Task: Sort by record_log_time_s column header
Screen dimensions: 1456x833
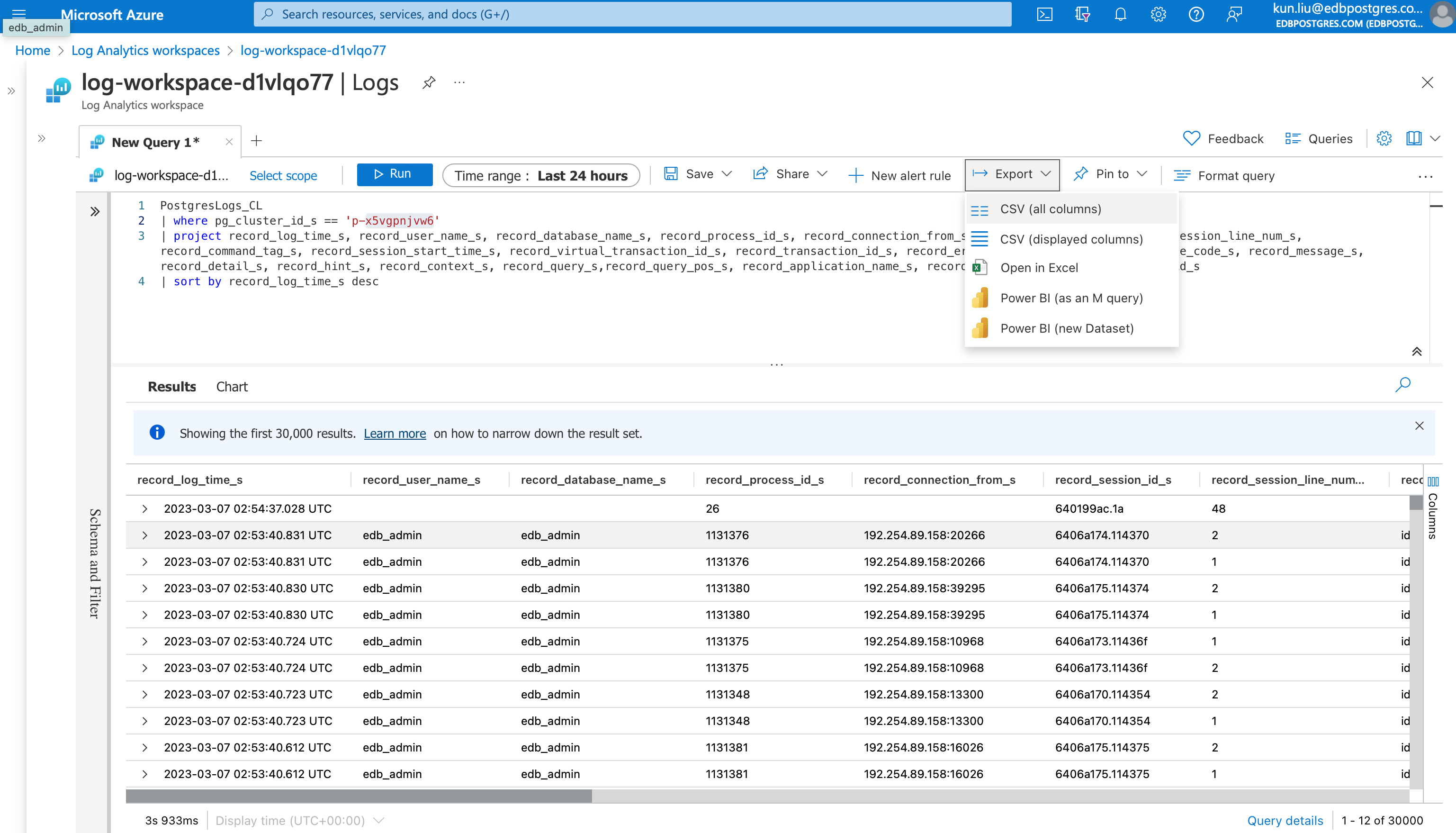Action: [190, 480]
